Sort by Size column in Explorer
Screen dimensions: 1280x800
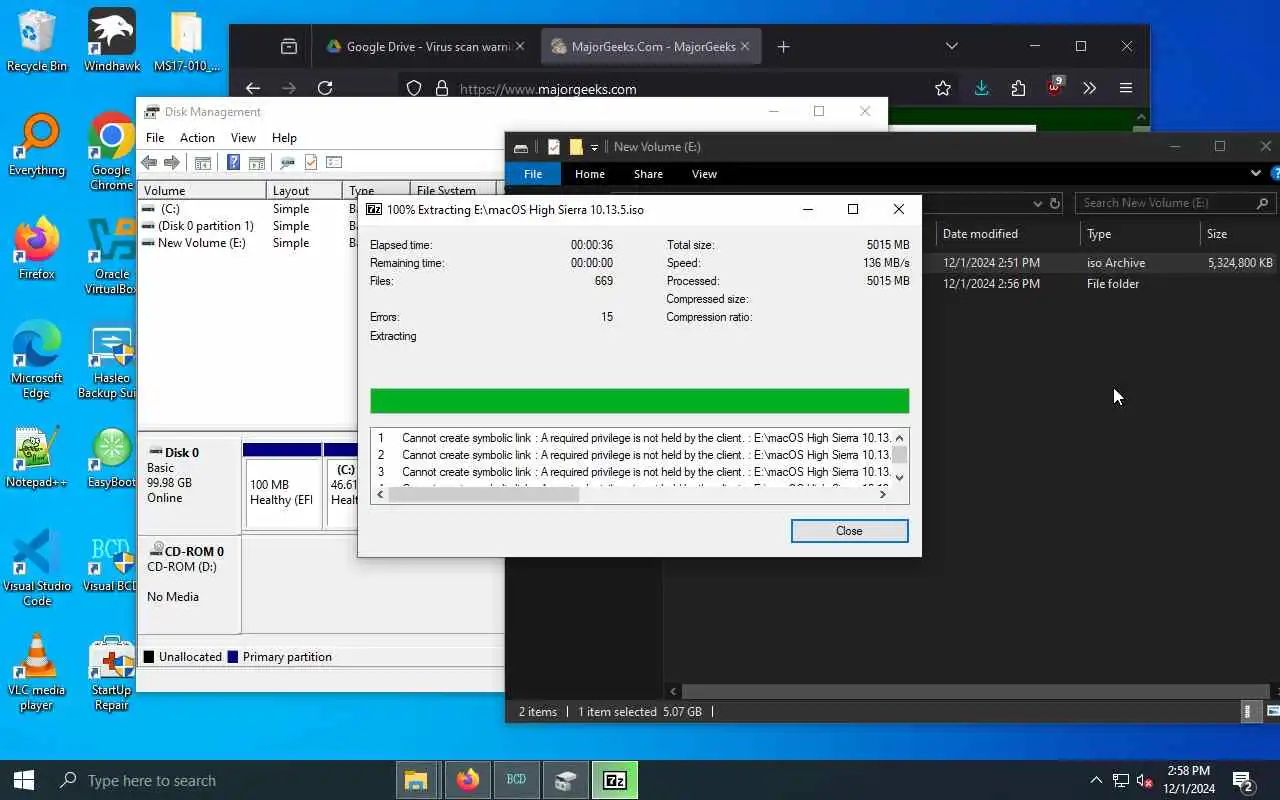pyautogui.click(x=1240, y=234)
